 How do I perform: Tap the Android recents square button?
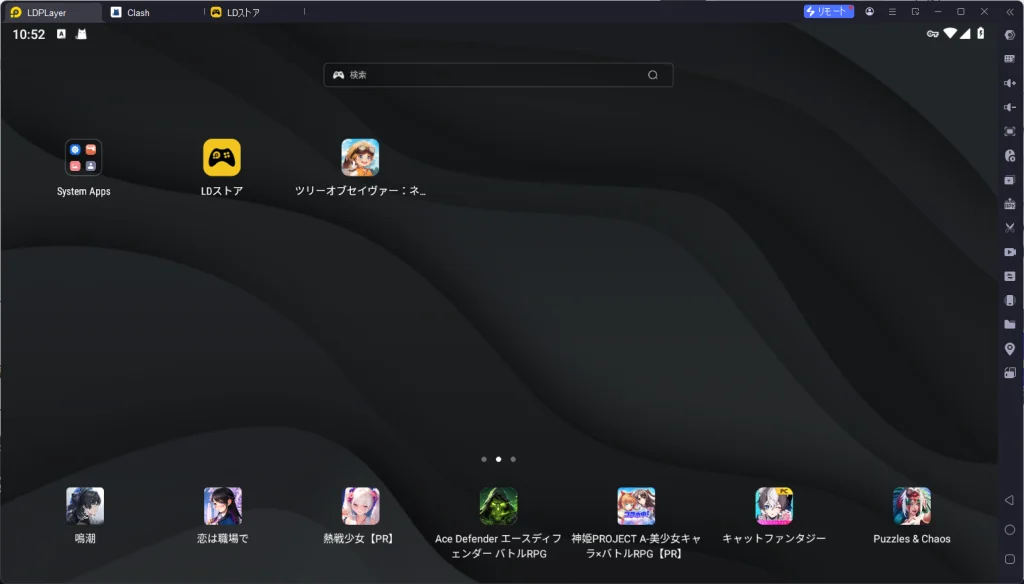coord(1010,559)
